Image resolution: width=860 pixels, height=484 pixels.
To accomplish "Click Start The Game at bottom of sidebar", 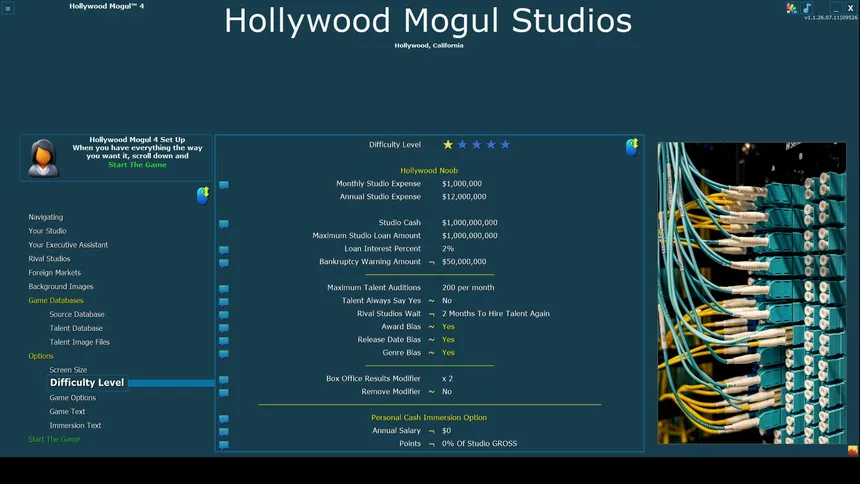I will 54,440.
